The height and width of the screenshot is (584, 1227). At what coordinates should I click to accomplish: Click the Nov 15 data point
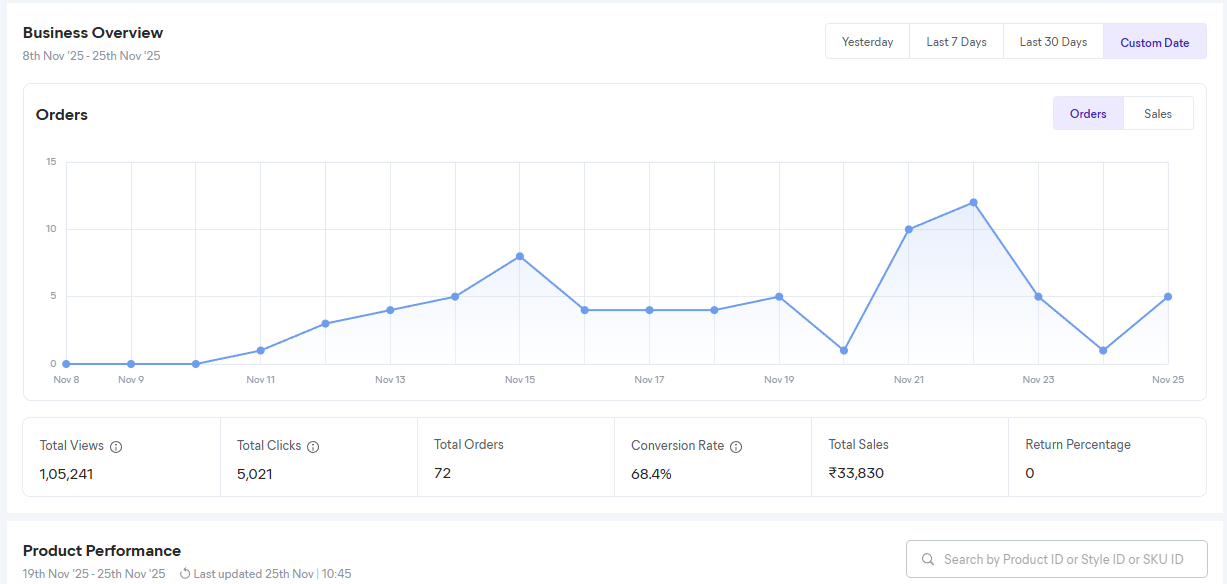pyautogui.click(x=520, y=257)
